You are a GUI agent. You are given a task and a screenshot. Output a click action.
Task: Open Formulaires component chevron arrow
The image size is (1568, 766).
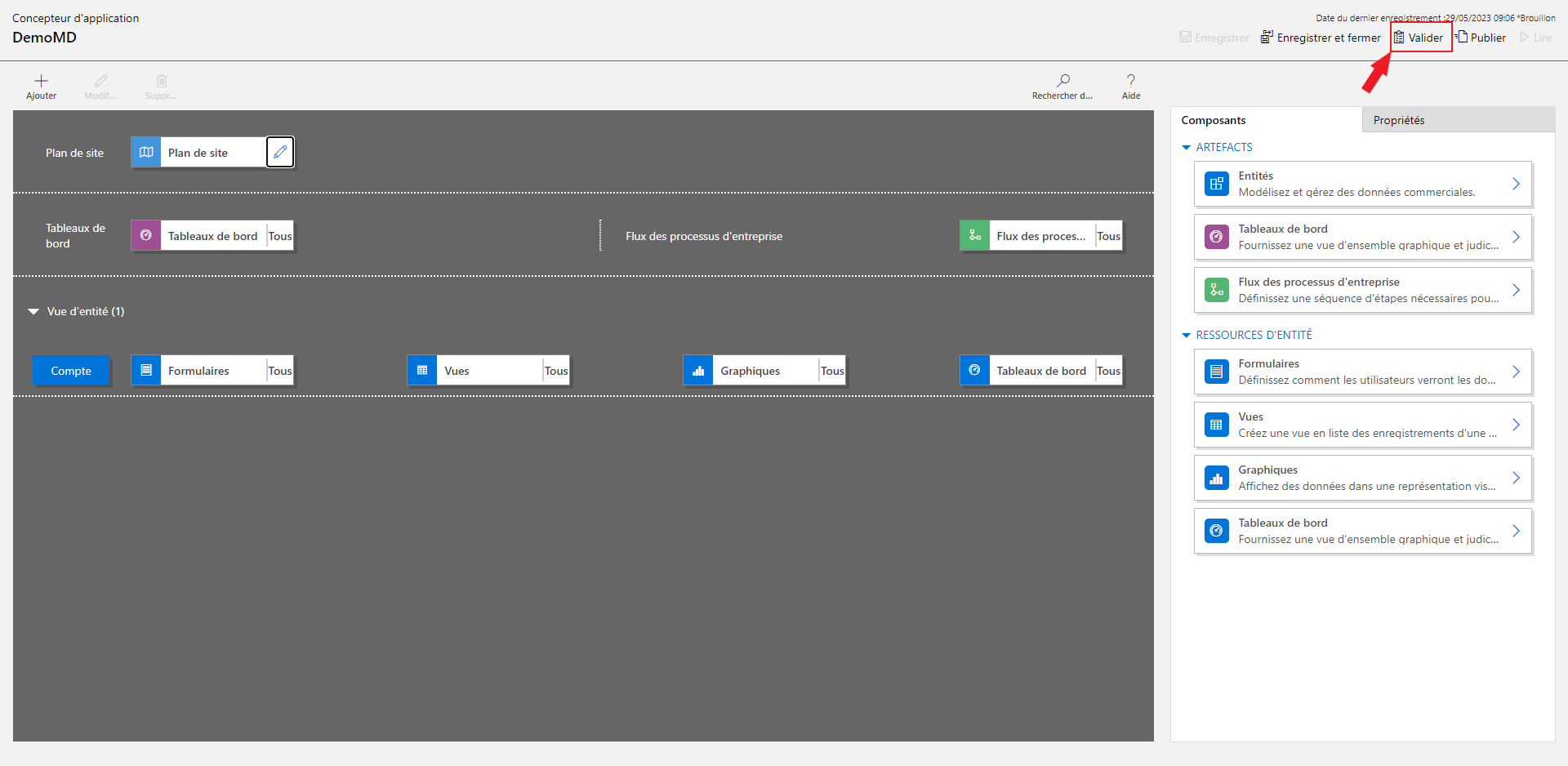point(1516,372)
